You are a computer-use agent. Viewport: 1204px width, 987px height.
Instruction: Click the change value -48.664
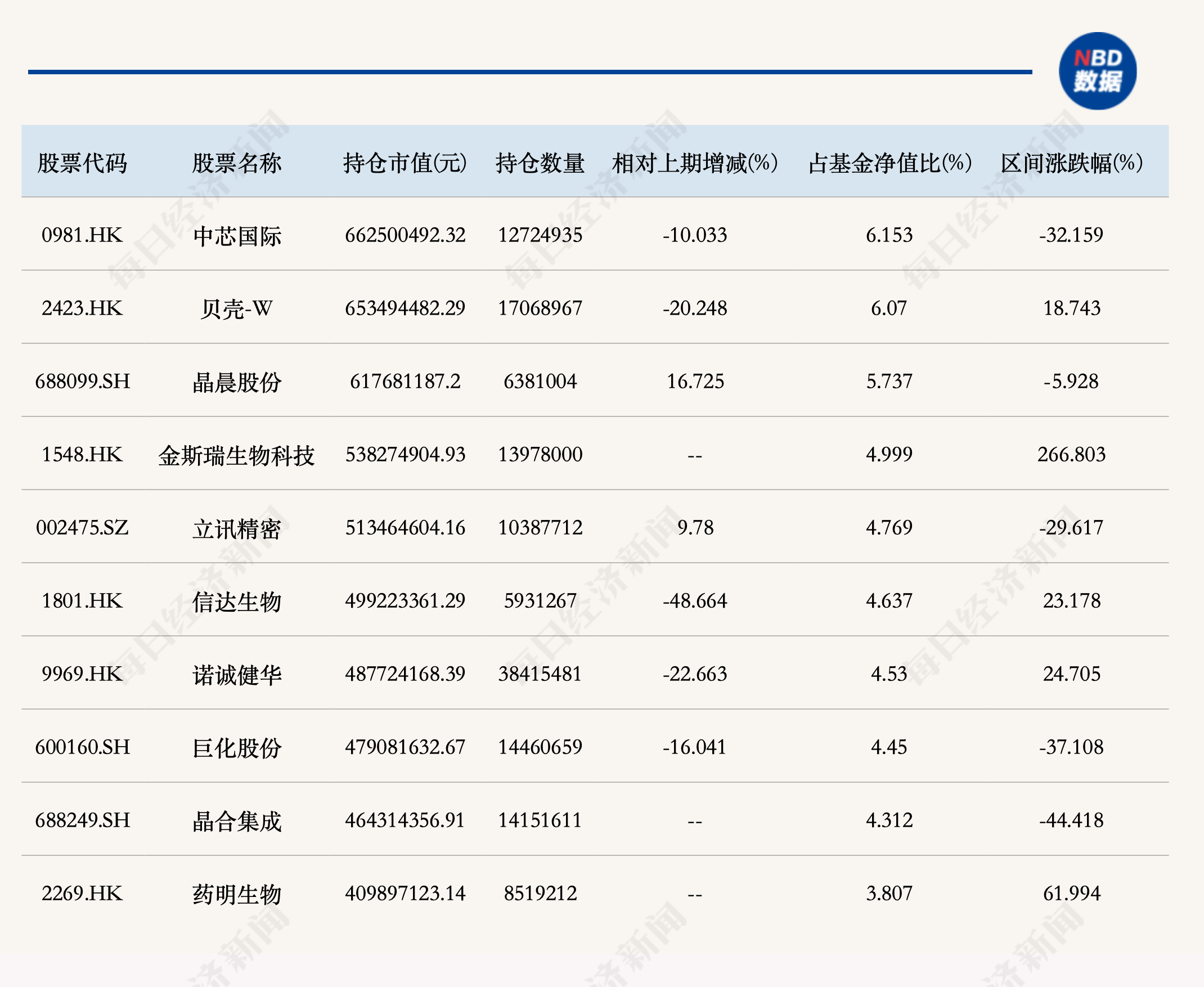pyautogui.click(x=695, y=600)
